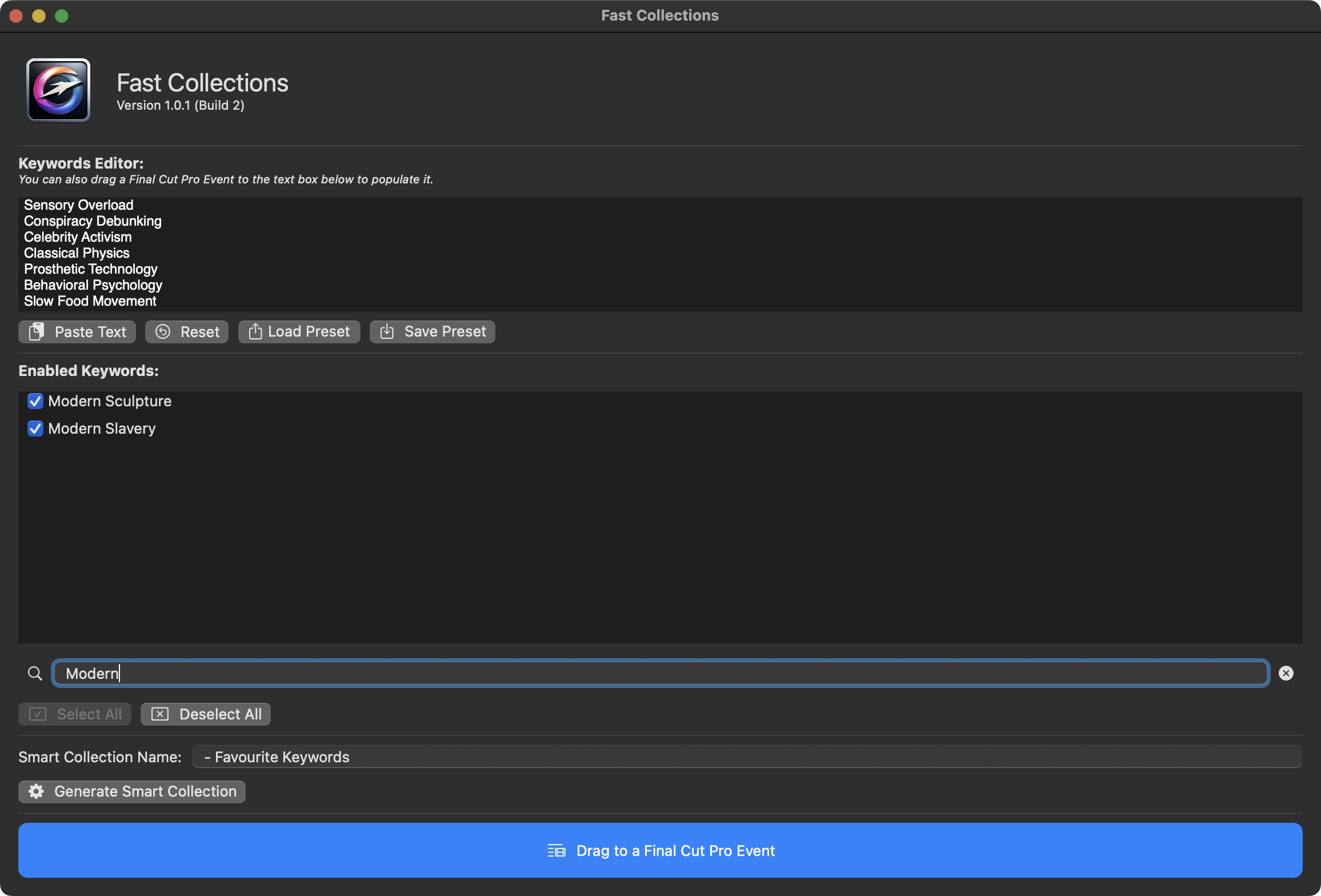This screenshot has width=1321, height=896.
Task: Click the Deselect All button
Action: (x=206, y=714)
